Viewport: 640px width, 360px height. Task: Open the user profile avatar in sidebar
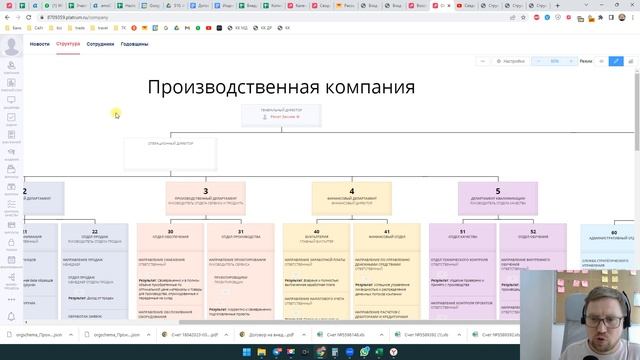click(11, 46)
